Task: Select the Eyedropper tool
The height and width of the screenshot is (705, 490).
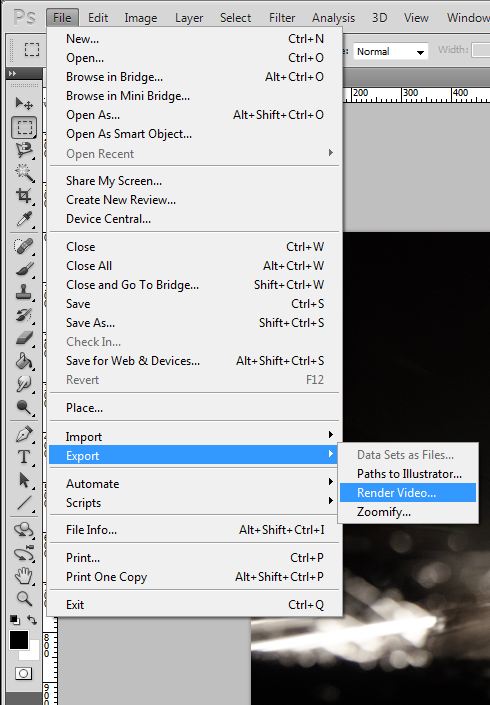Action: [x=24, y=219]
